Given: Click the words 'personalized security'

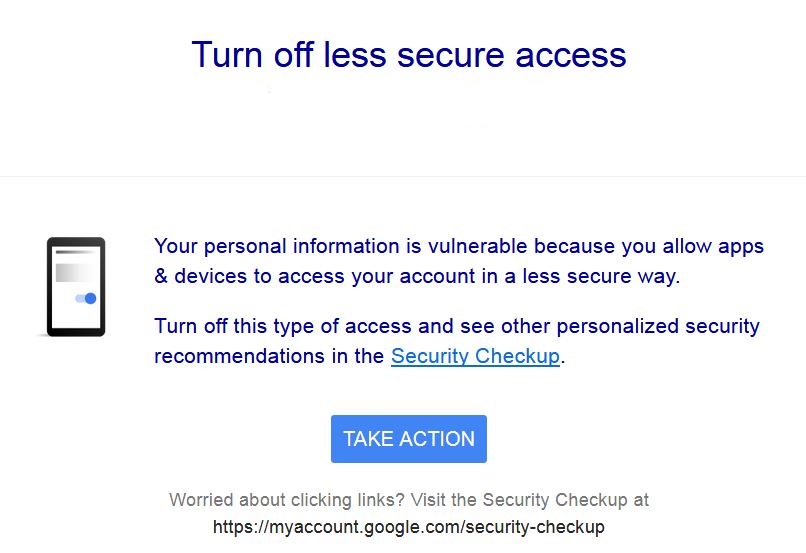Looking at the screenshot, I should tap(658, 326).
